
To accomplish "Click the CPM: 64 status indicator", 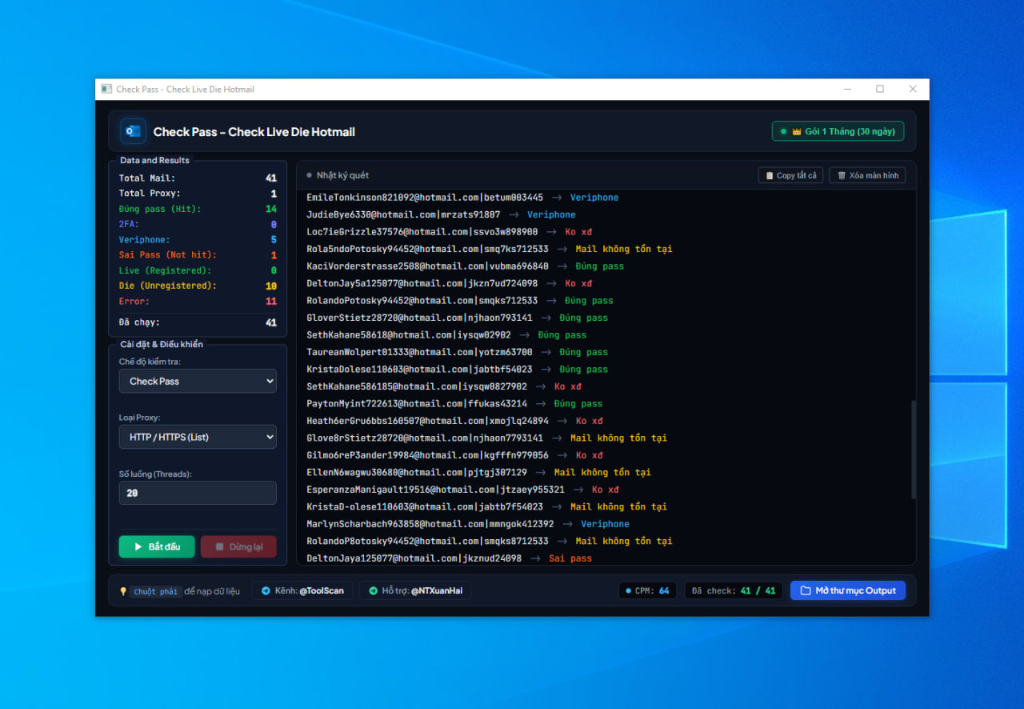I will 647,591.
